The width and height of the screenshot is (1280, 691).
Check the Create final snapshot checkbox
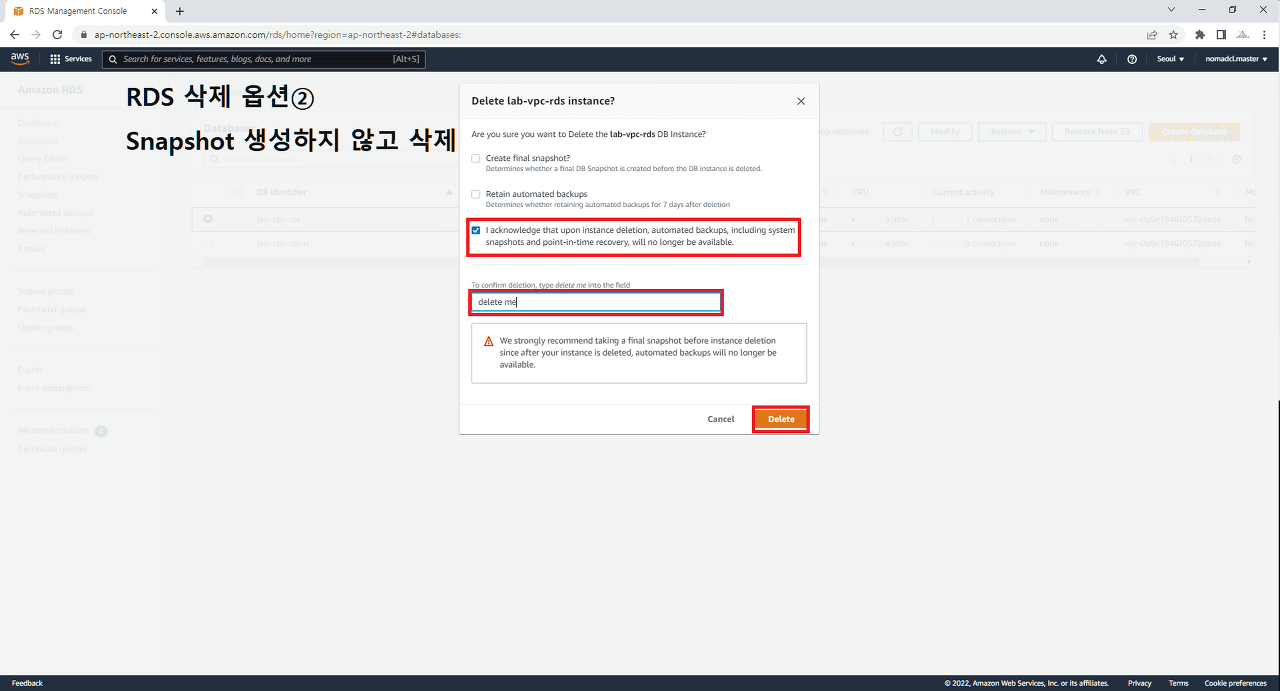pos(476,158)
